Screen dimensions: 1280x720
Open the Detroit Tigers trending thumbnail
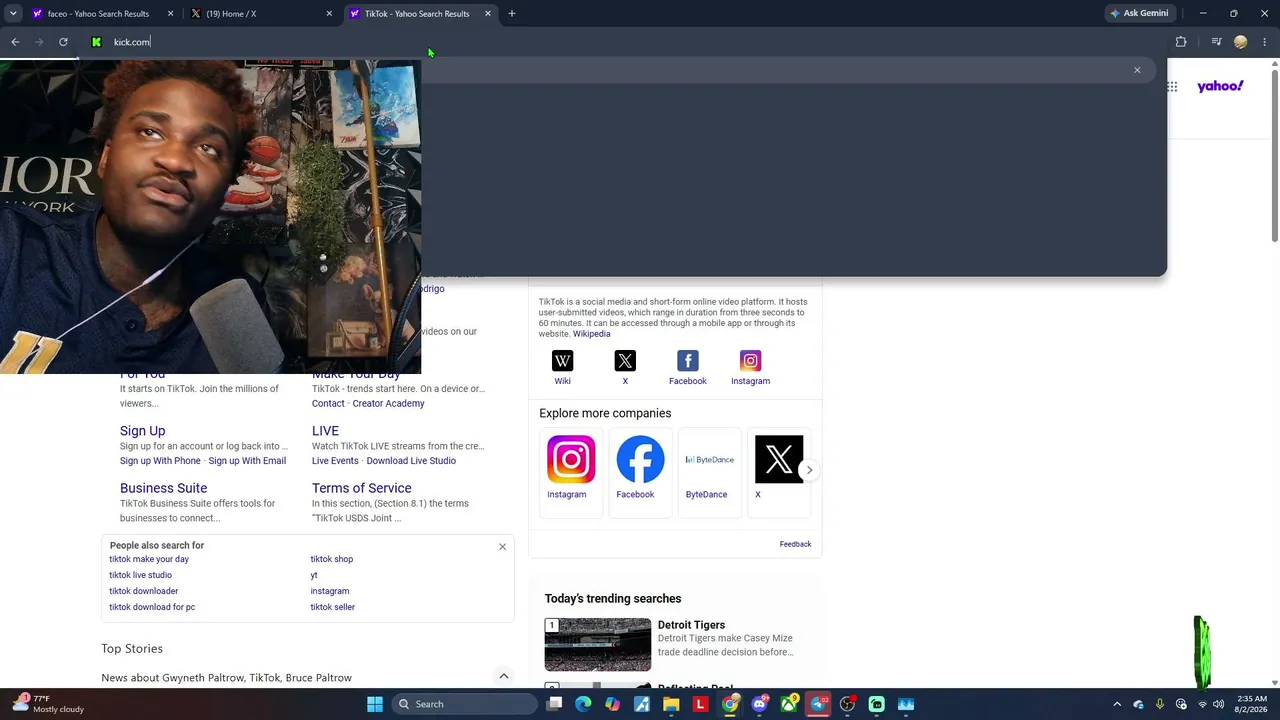click(x=598, y=645)
